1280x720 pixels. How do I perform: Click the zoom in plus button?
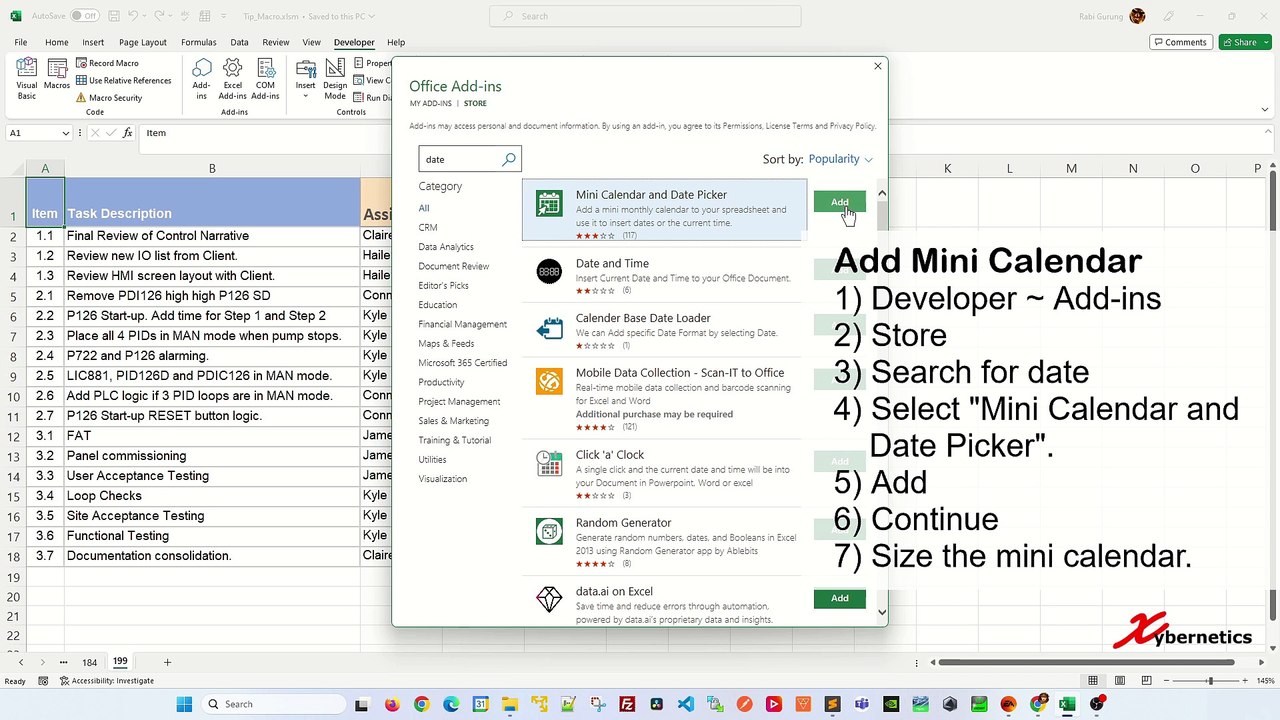1246,681
